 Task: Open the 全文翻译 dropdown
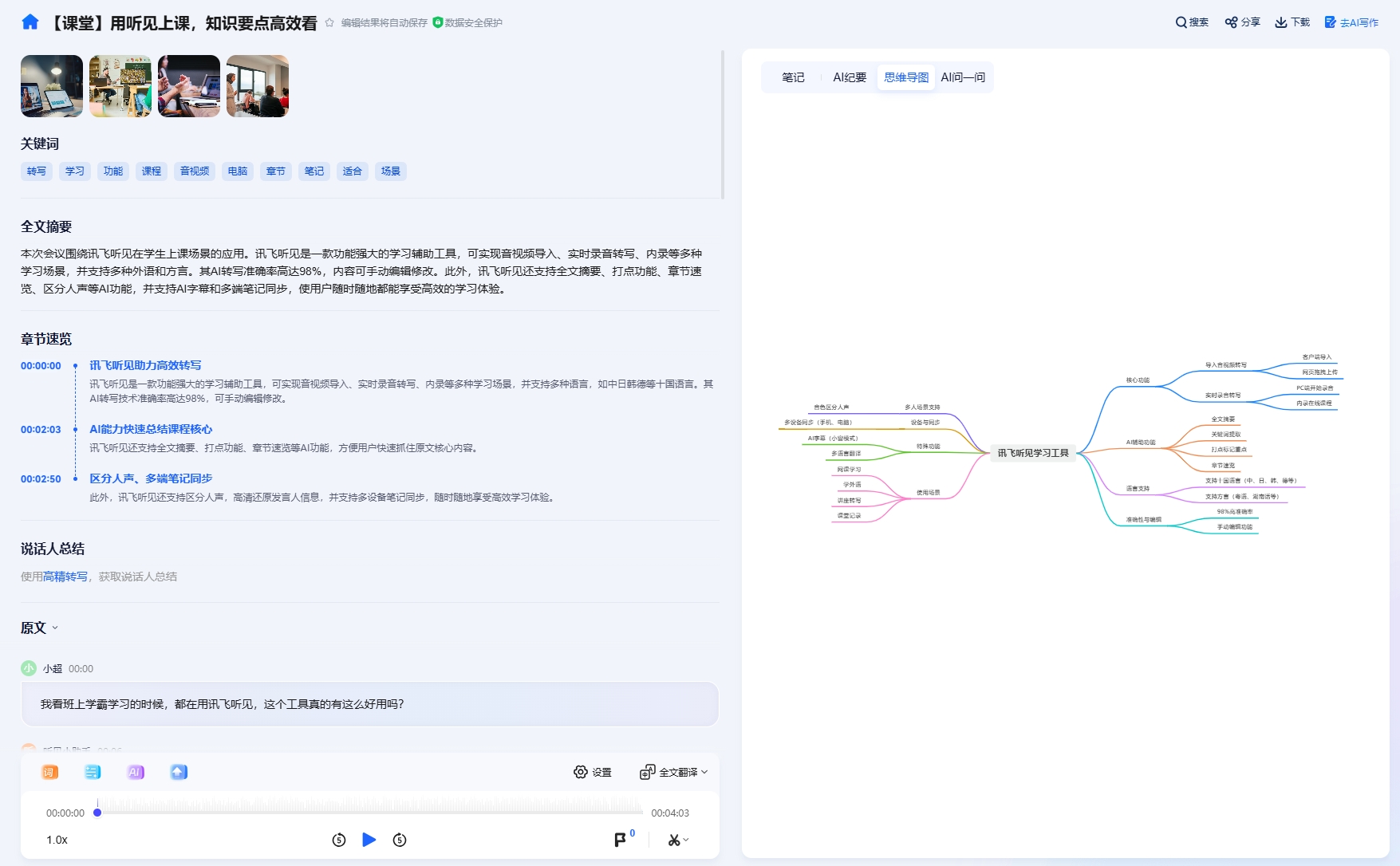click(674, 772)
